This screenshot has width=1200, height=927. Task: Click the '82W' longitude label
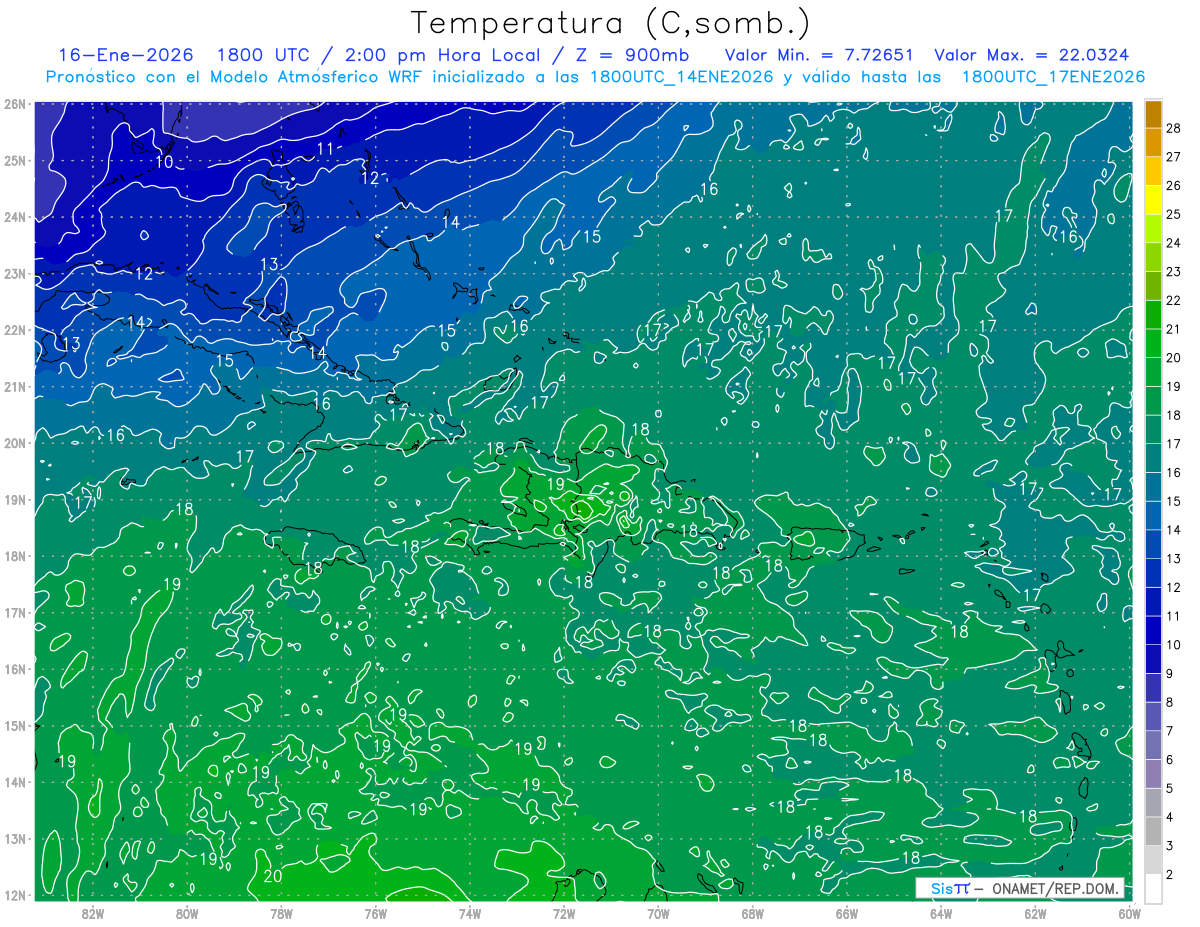point(93,913)
